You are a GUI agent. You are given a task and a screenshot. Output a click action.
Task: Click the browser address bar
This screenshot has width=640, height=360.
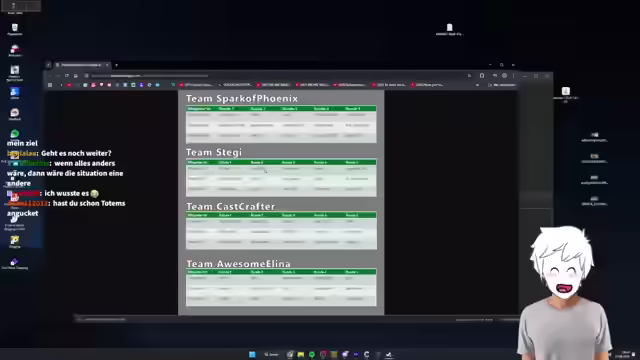149,76
